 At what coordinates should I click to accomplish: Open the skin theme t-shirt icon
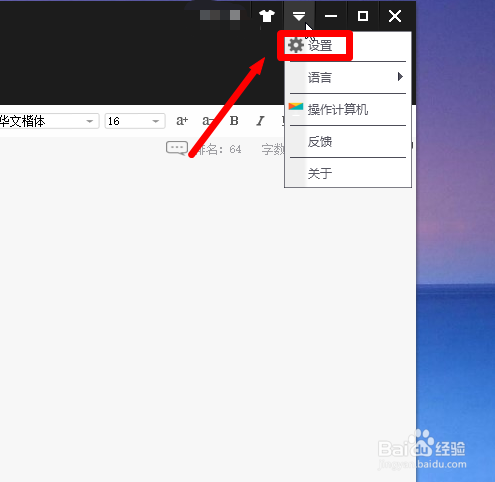[x=267, y=16]
